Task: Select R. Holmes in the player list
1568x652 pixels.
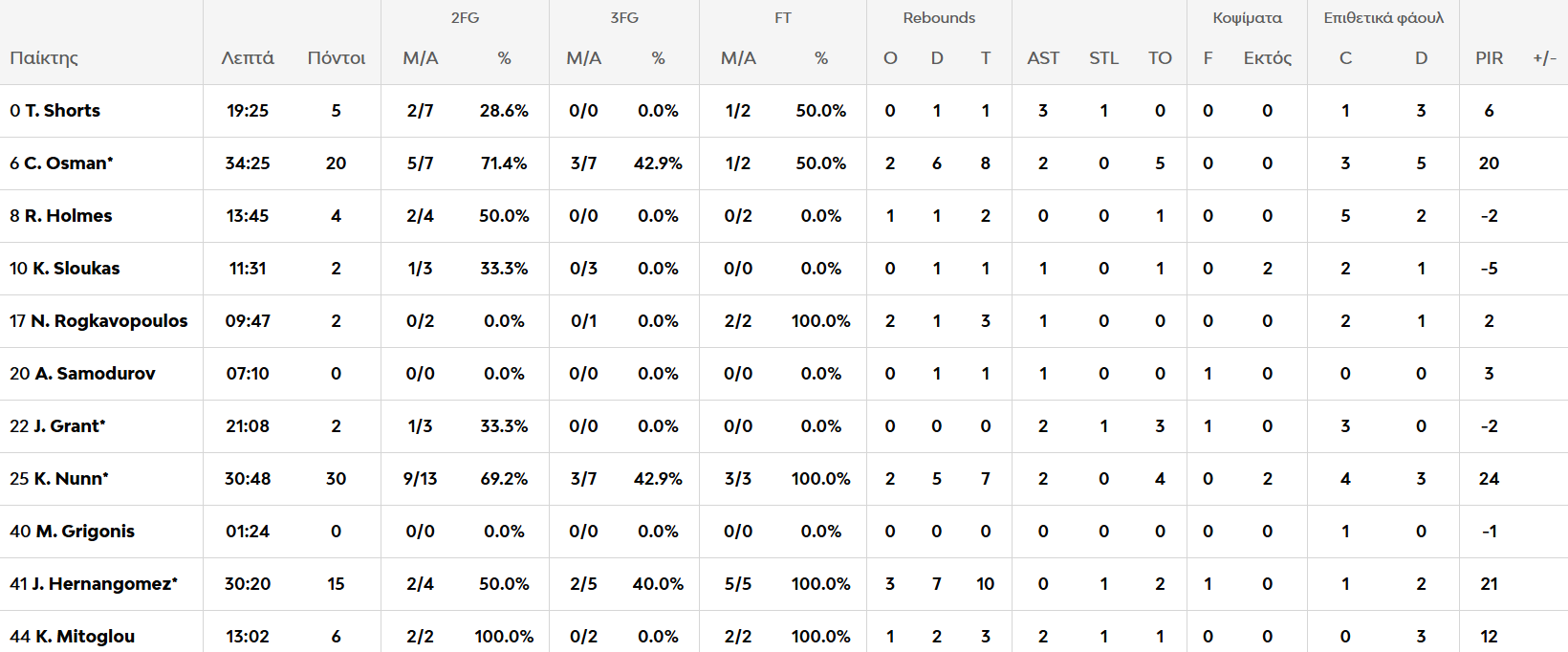Action: click(x=68, y=216)
